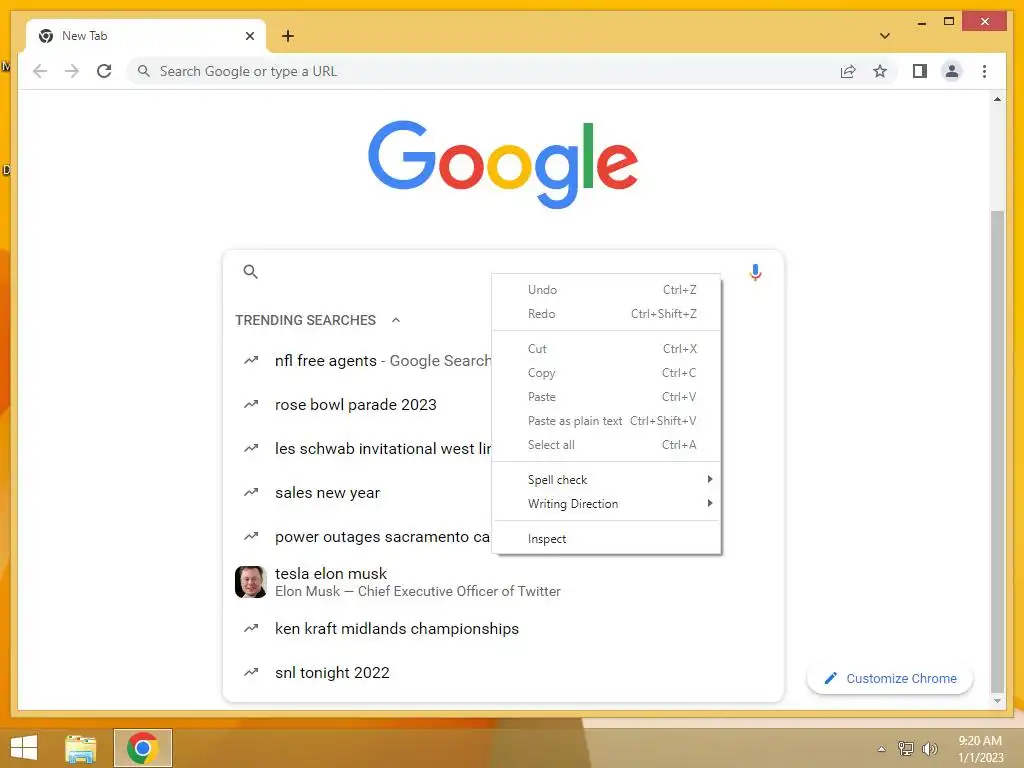This screenshot has width=1024, height=768.
Task: Click the Chrome taskbar icon
Action: [142, 748]
